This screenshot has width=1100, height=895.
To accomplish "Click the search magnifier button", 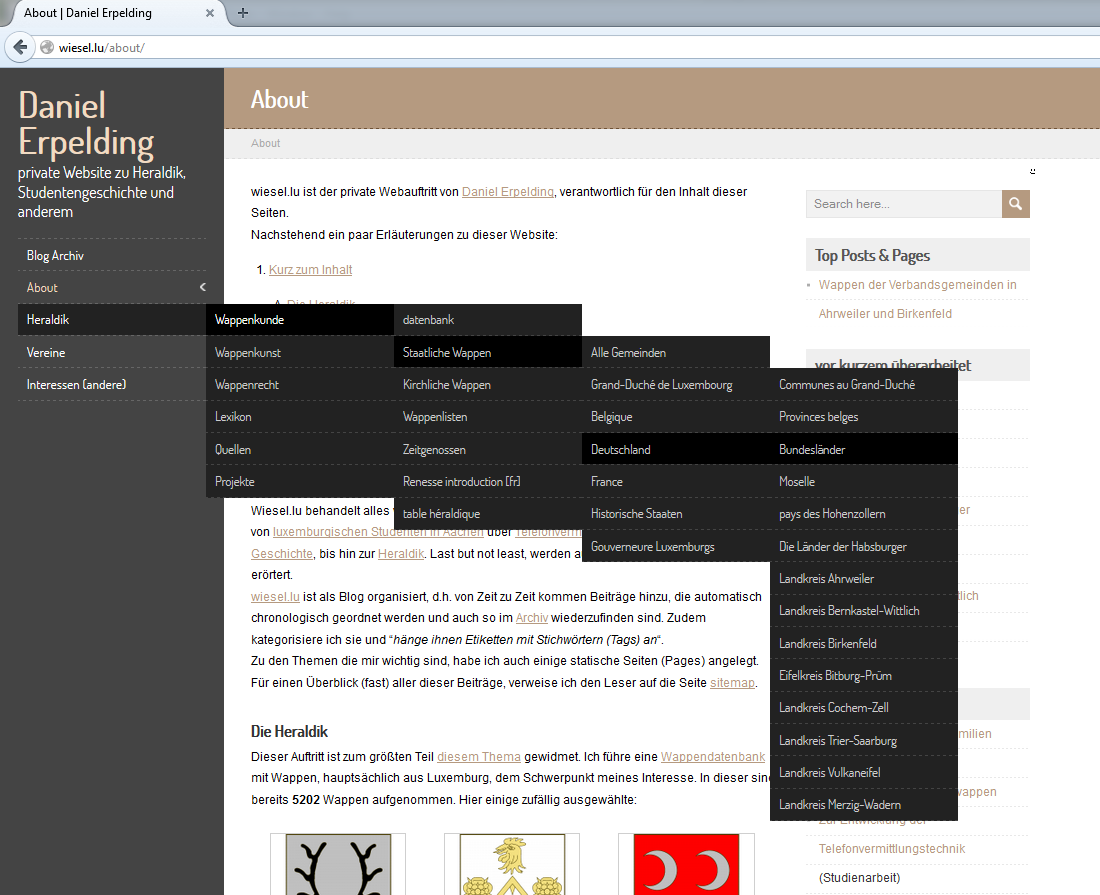I will (1016, 204).
